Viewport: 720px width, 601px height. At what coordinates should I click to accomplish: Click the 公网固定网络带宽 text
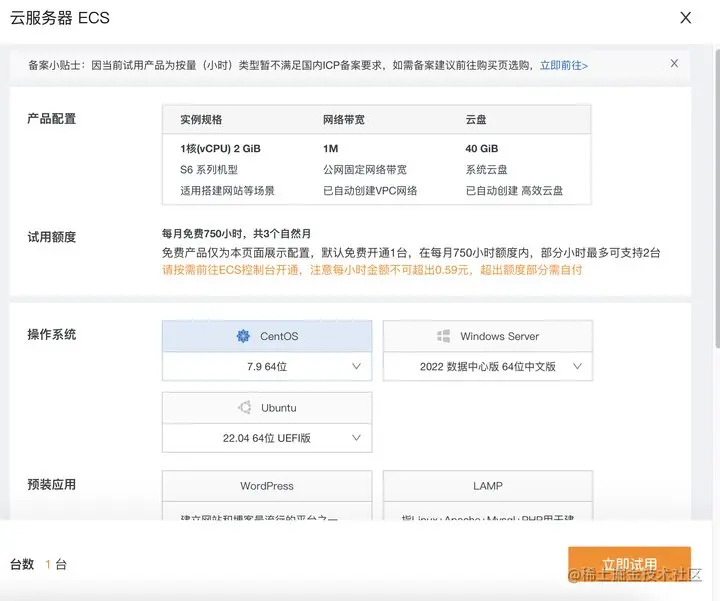point(365,170)
